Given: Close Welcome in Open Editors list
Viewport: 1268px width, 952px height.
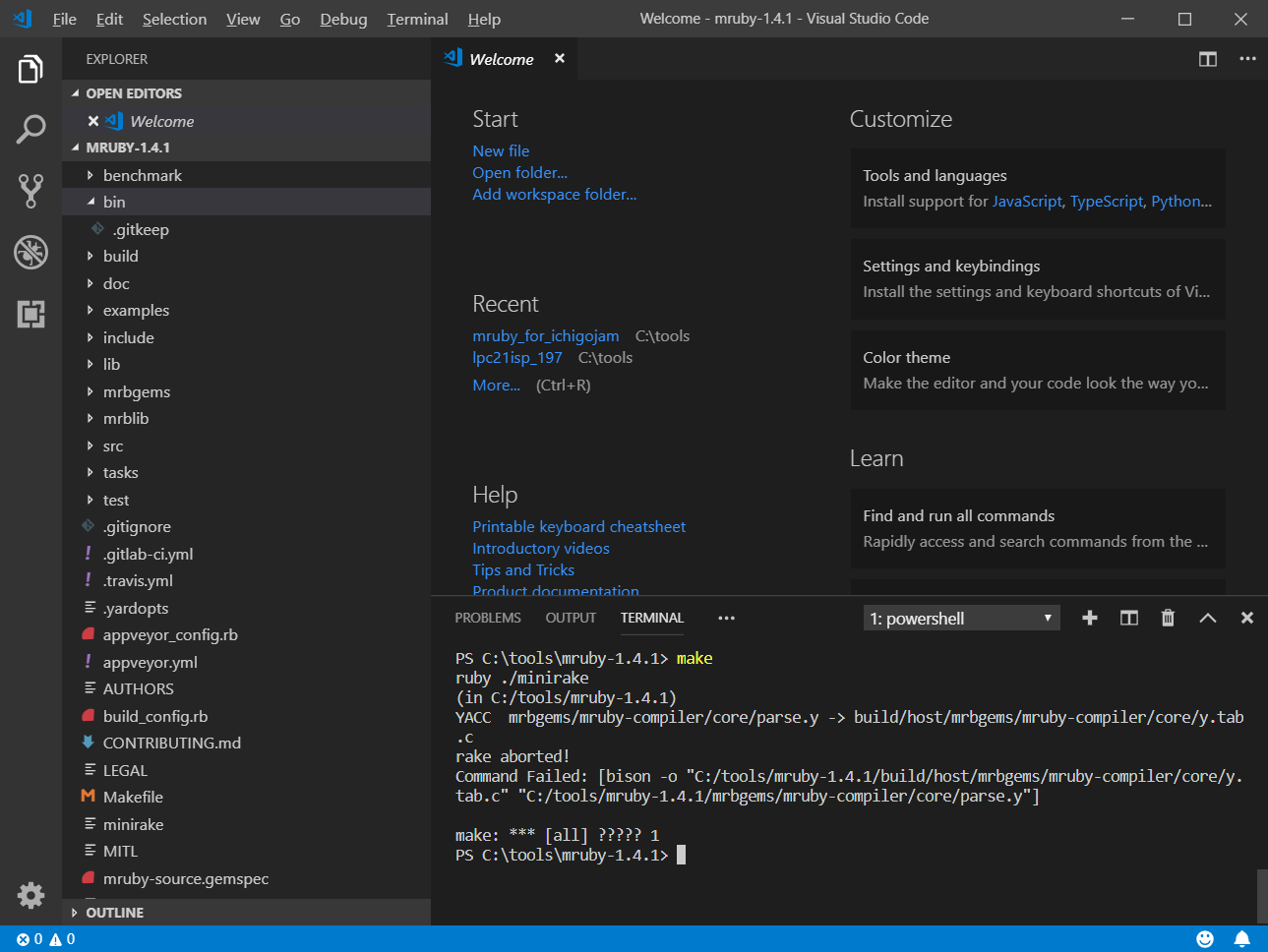Looking at the screenshot, I should (x=93, y=121).
